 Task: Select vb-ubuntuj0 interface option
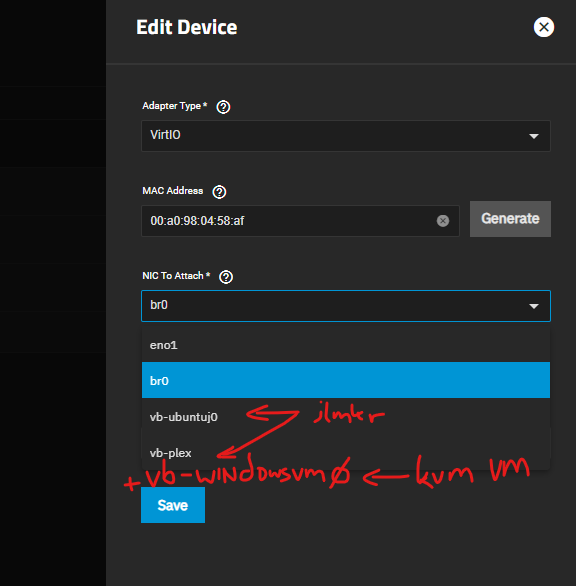346,416
